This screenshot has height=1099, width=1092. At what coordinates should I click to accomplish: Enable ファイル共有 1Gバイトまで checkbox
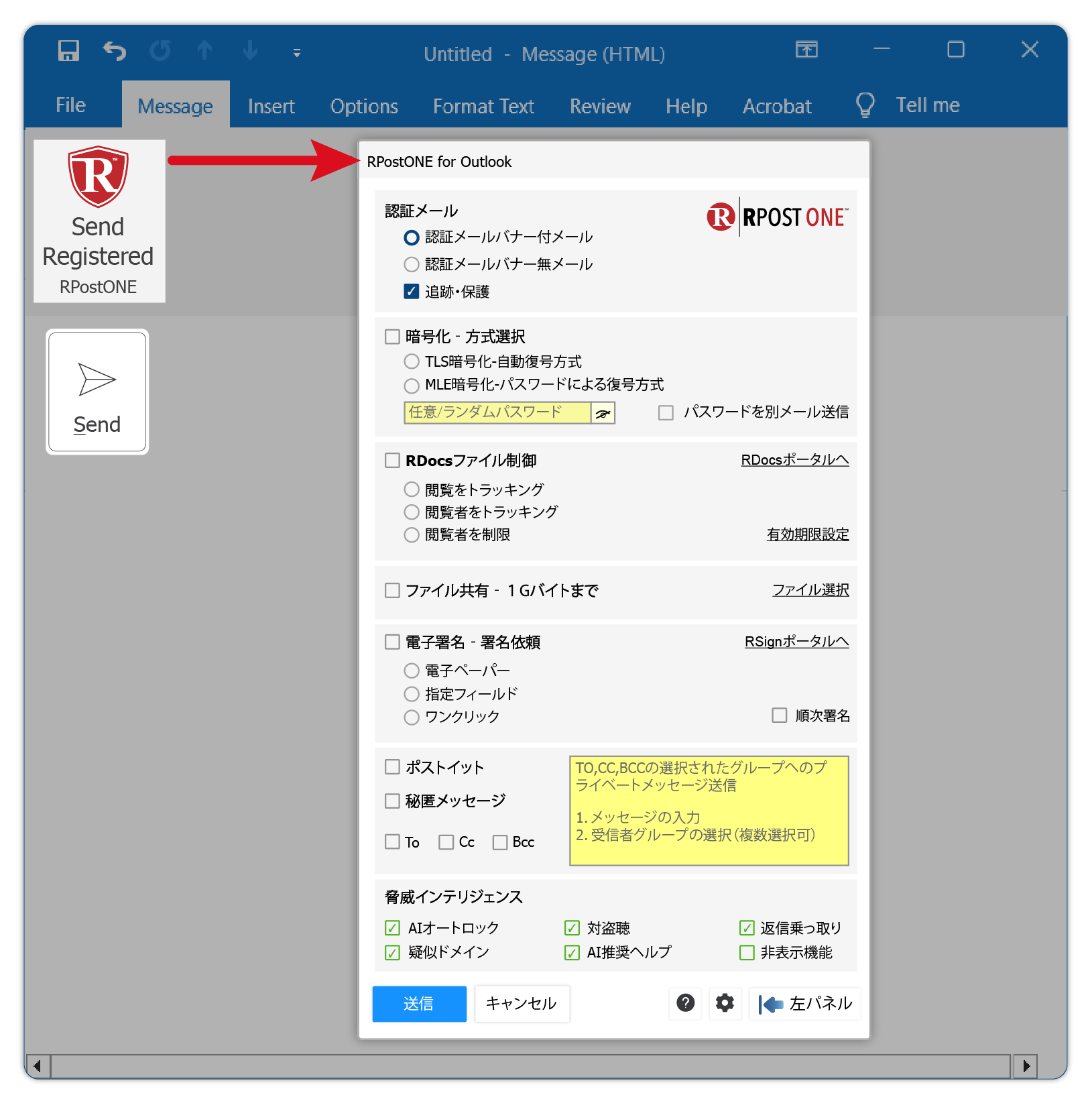pyautogui.click(x=392, y=591)
